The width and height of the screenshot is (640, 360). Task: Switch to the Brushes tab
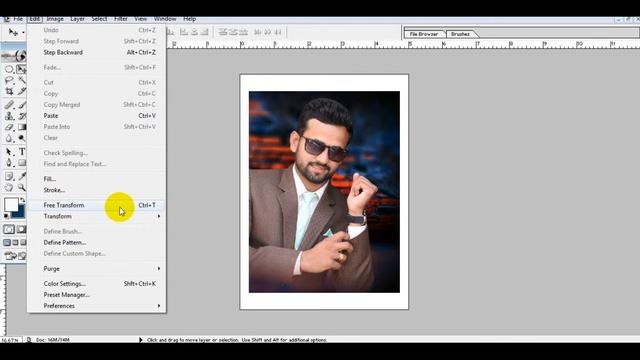(x=460, y=34)
